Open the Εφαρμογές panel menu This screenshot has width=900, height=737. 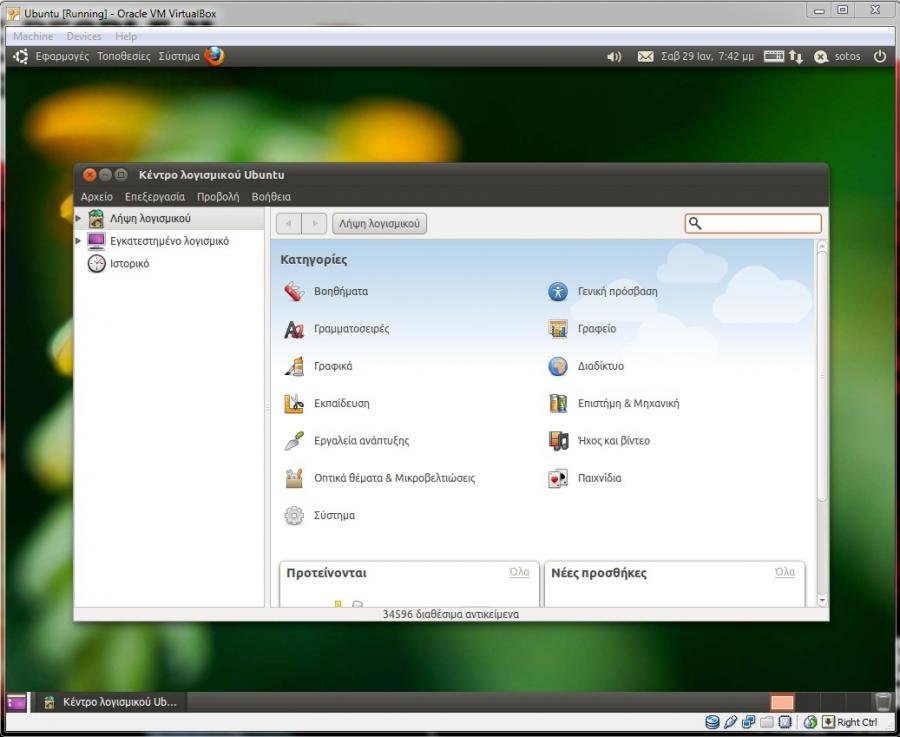tap(62, 56)
